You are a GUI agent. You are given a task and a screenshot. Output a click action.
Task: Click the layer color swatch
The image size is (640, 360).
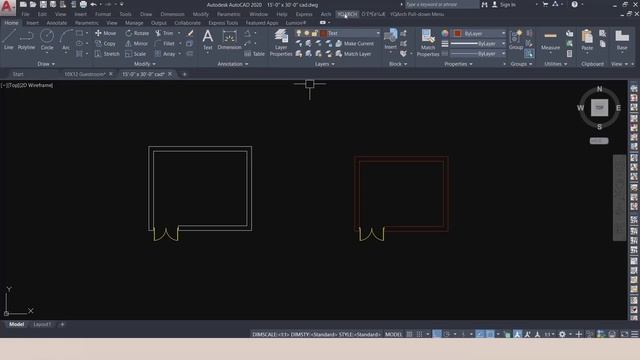(x=324, y=33)
